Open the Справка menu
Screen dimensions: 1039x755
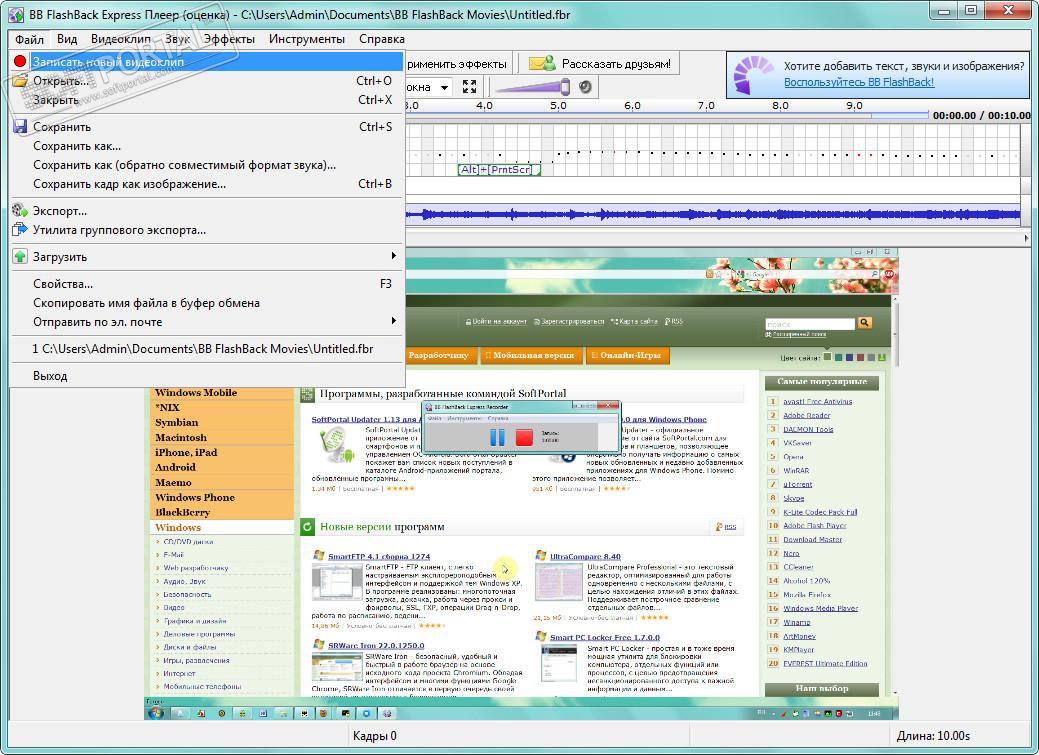click(382, 39)
